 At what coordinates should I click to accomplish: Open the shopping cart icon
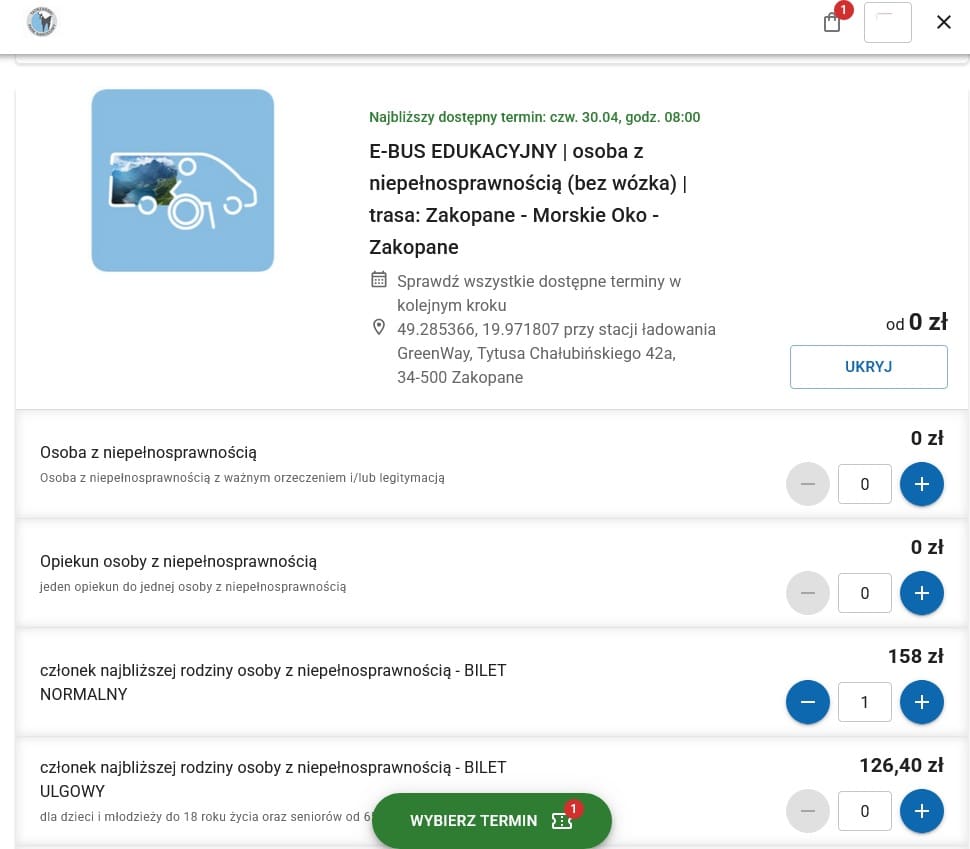click(832, 22)
